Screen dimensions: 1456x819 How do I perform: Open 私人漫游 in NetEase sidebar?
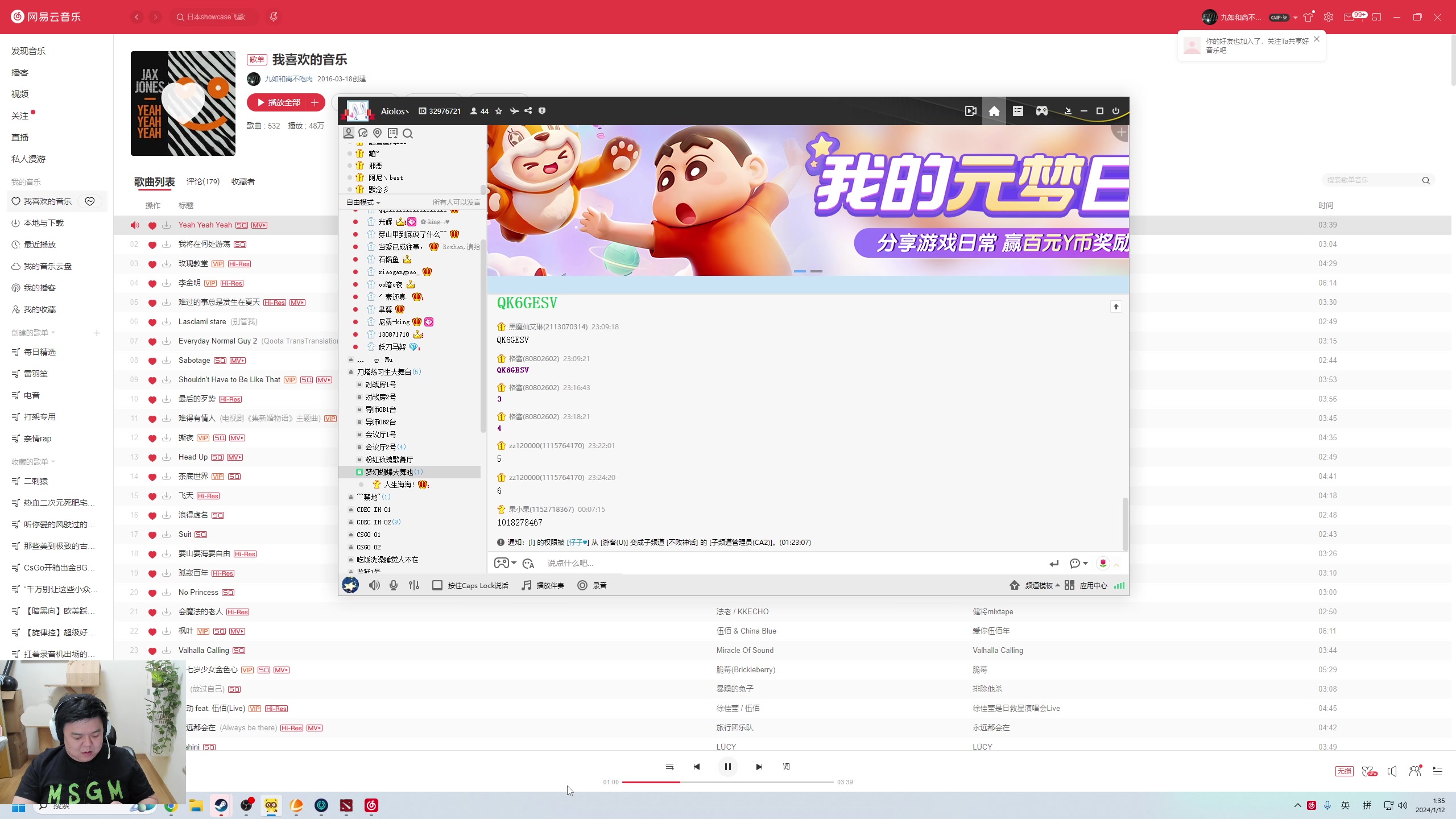28,159
